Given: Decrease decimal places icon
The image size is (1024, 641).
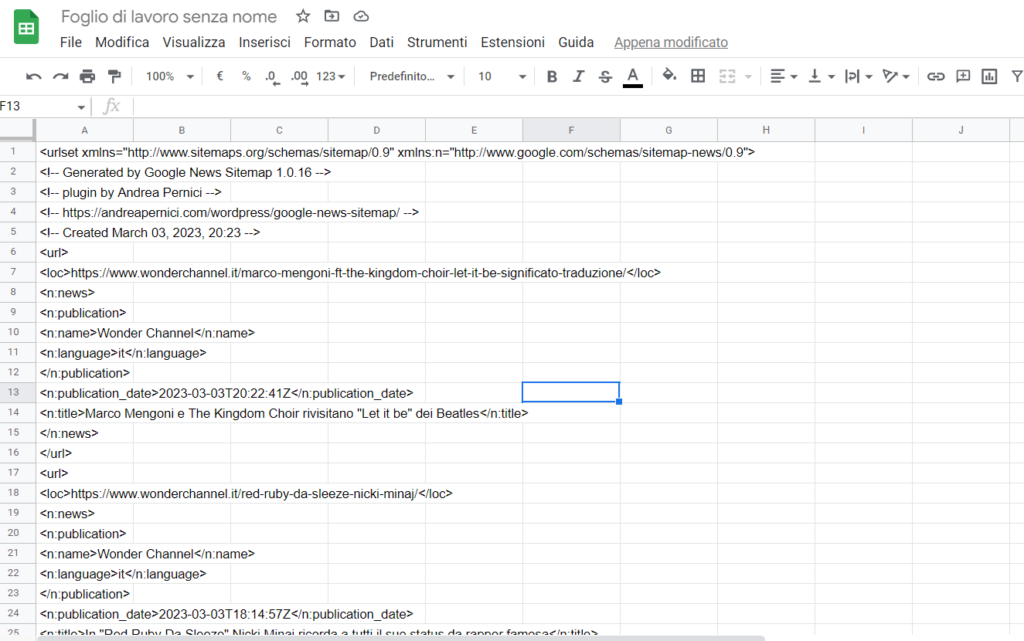Looking at the screenshot, I should coord(272,77).
